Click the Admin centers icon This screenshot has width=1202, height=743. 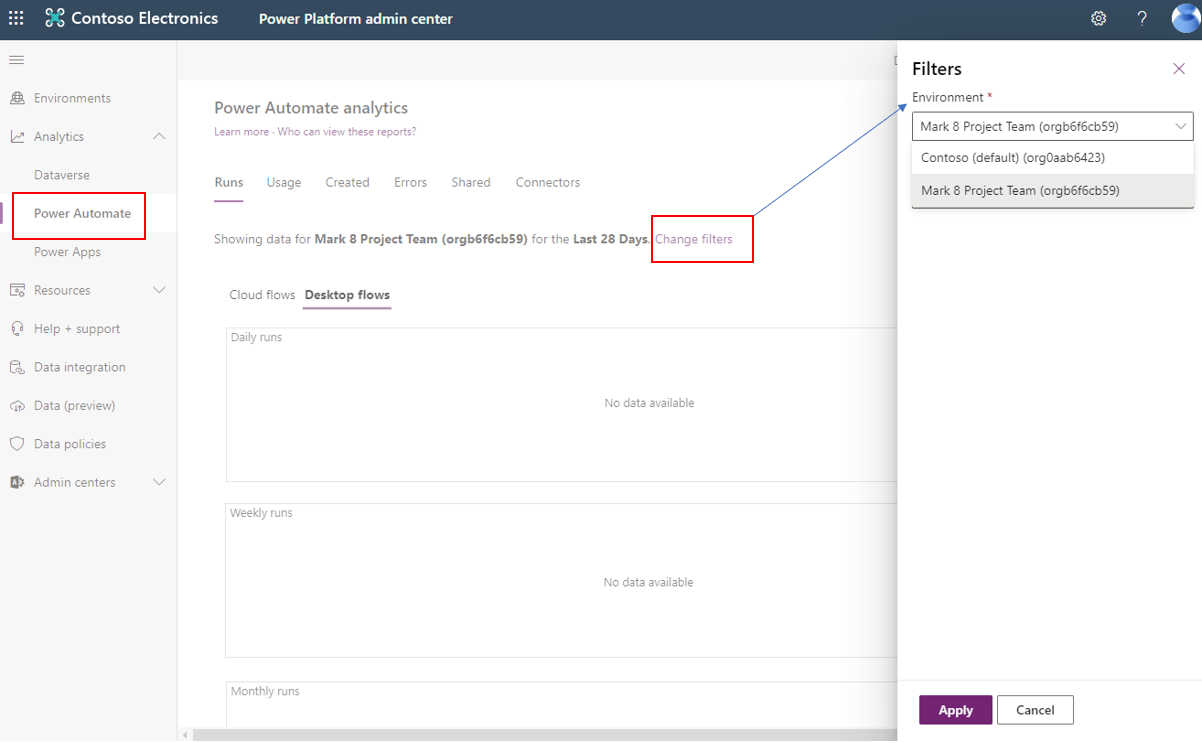click(x=17, y=482)
